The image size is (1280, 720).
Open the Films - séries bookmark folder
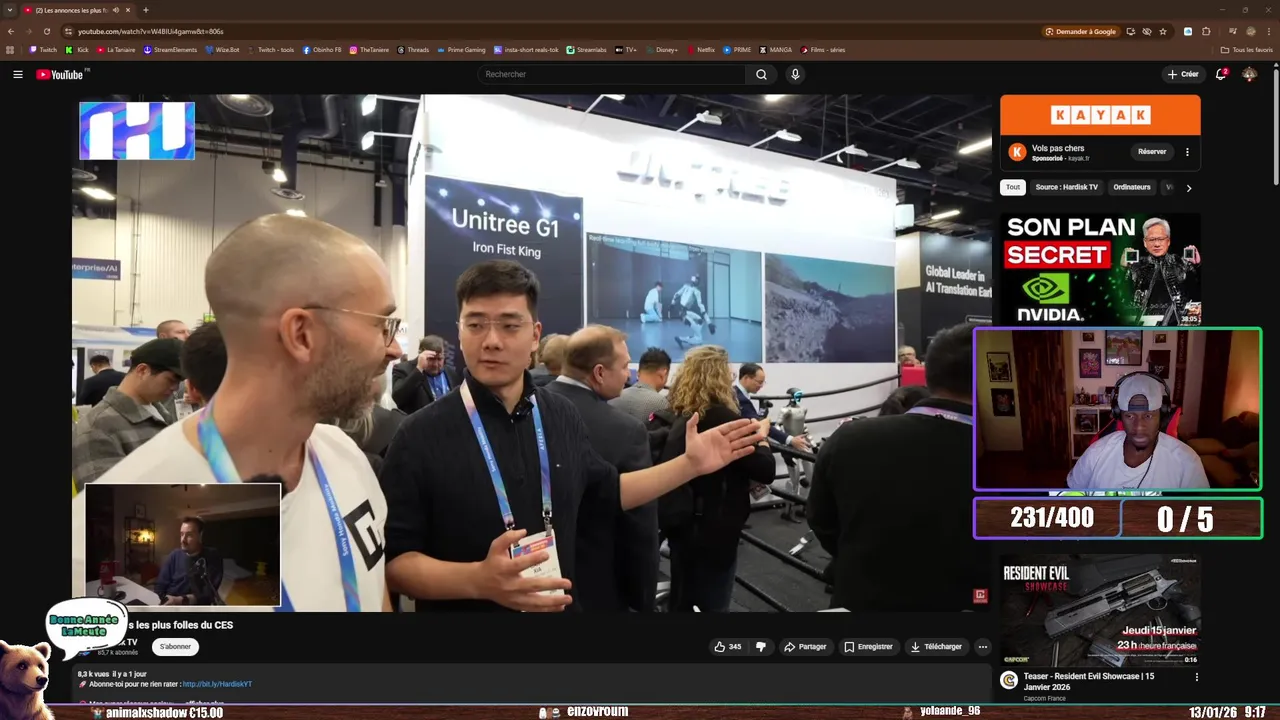pyautogui.click(x=822, y=49)
